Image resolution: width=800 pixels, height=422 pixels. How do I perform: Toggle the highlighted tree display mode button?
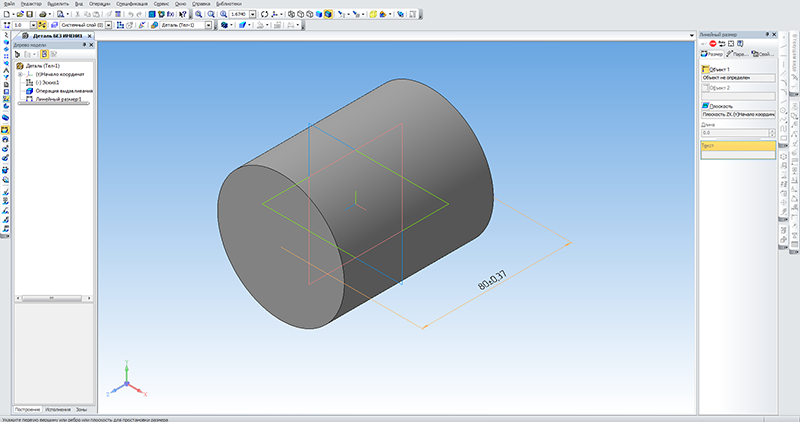coord(44,54)
